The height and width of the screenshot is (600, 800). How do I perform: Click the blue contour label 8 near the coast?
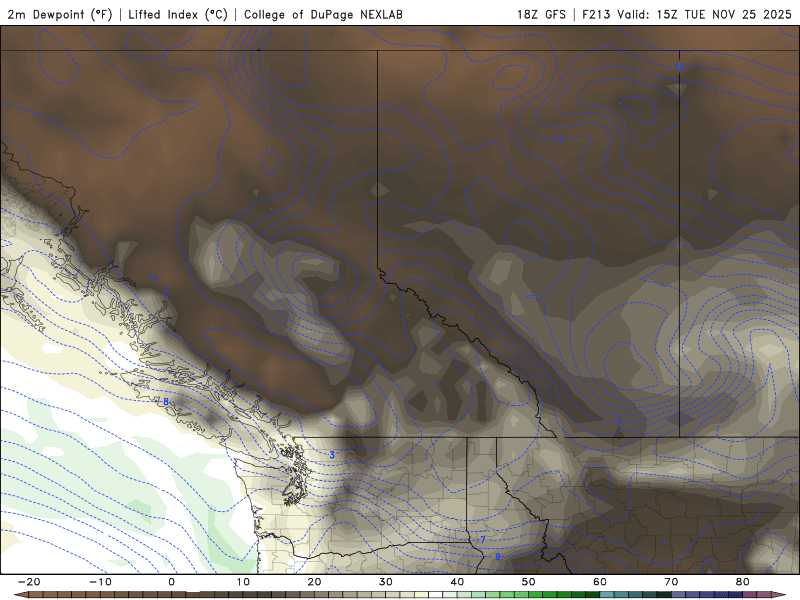(166, 402)
